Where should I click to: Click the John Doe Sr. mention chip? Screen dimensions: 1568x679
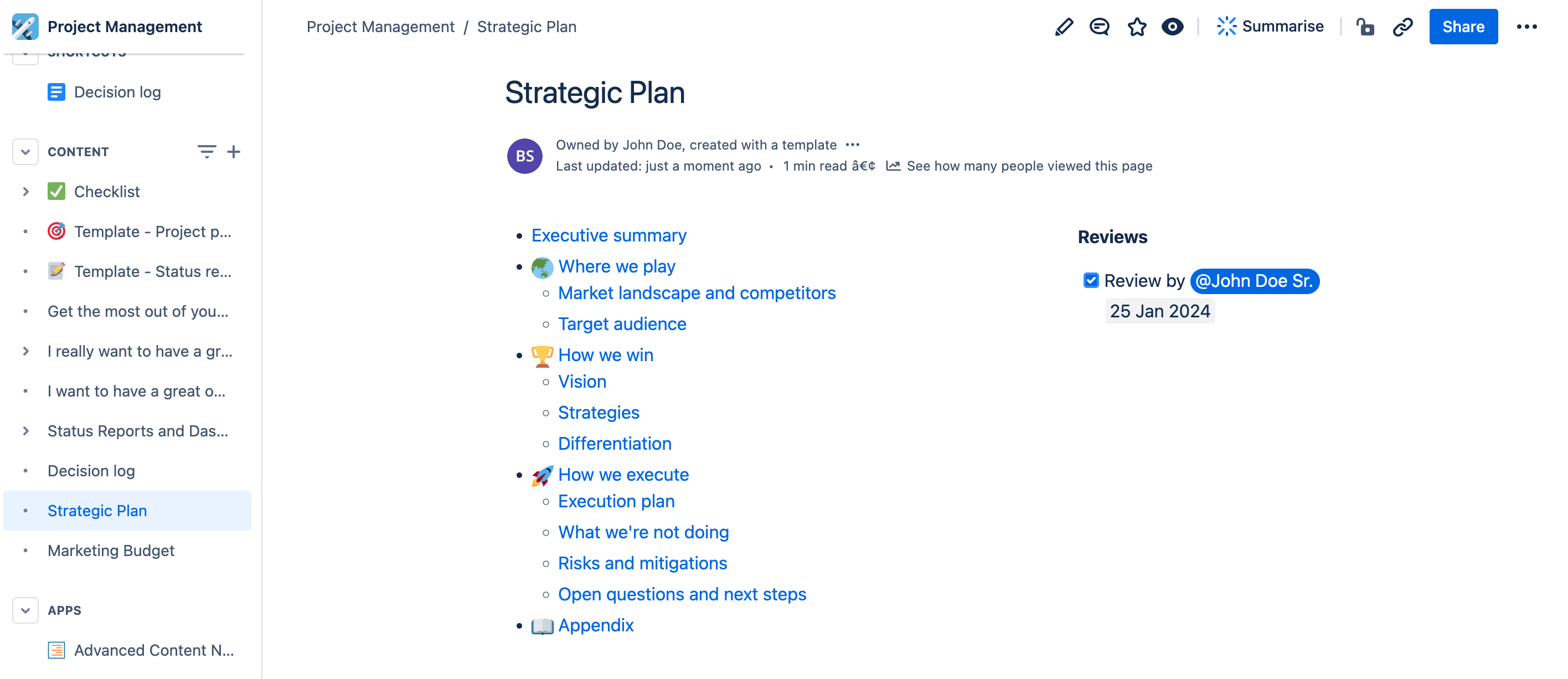(x=1255, y=281)
